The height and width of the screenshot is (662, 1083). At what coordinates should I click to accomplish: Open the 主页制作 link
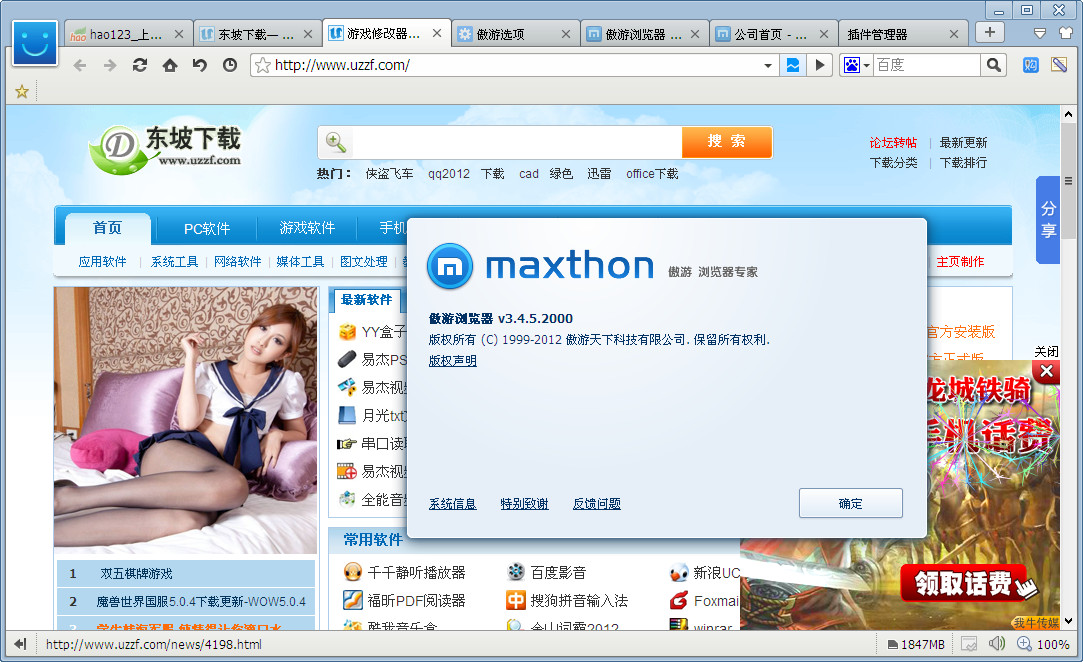coord(960,261)
